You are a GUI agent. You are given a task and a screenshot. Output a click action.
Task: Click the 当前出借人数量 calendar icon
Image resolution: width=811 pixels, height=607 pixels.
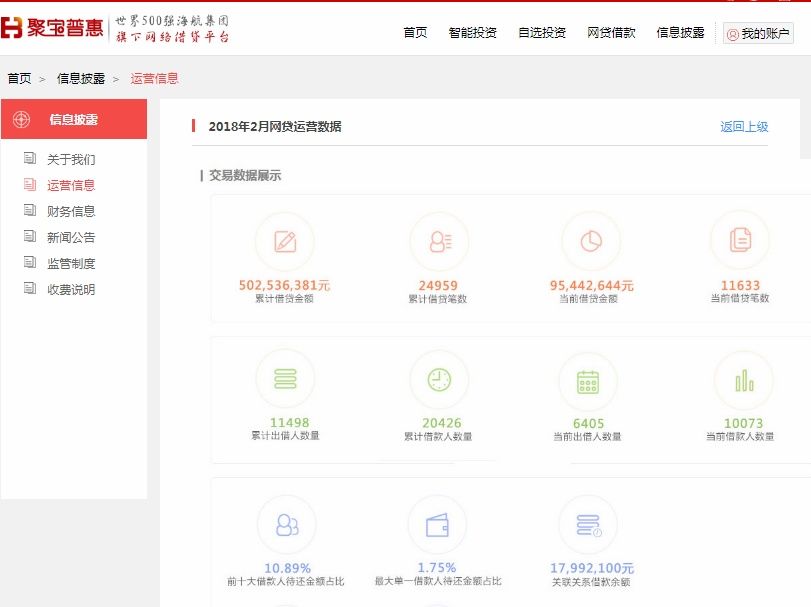point(588,382)
